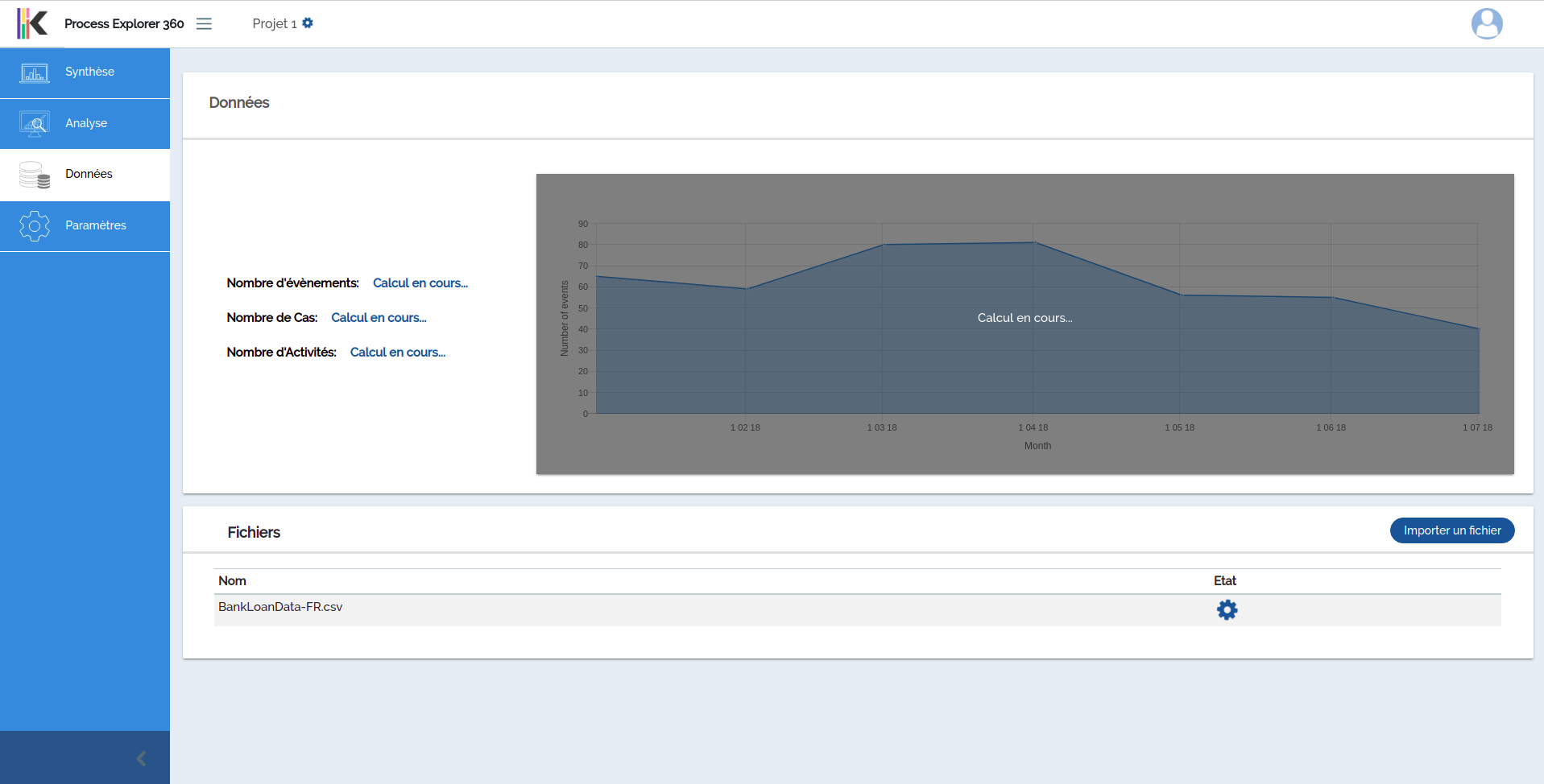Click the Process Explorer 360 title
The height and width of the screenshot is (784, 1544).
tap(124, 24)
